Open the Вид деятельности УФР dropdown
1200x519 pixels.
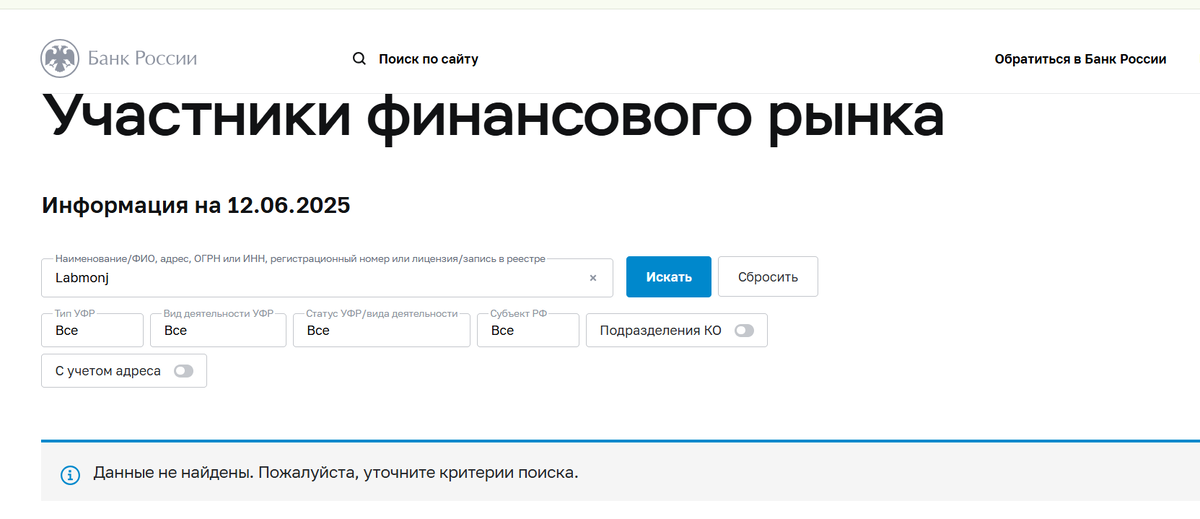click(218, 330)
